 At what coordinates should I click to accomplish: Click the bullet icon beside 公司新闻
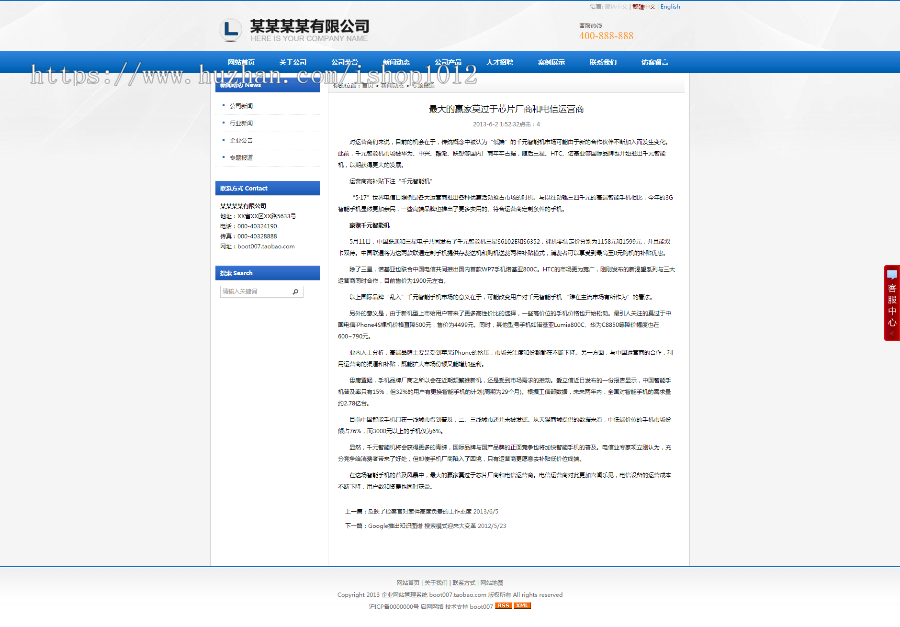pyautogui.click(x=223, y=105)
